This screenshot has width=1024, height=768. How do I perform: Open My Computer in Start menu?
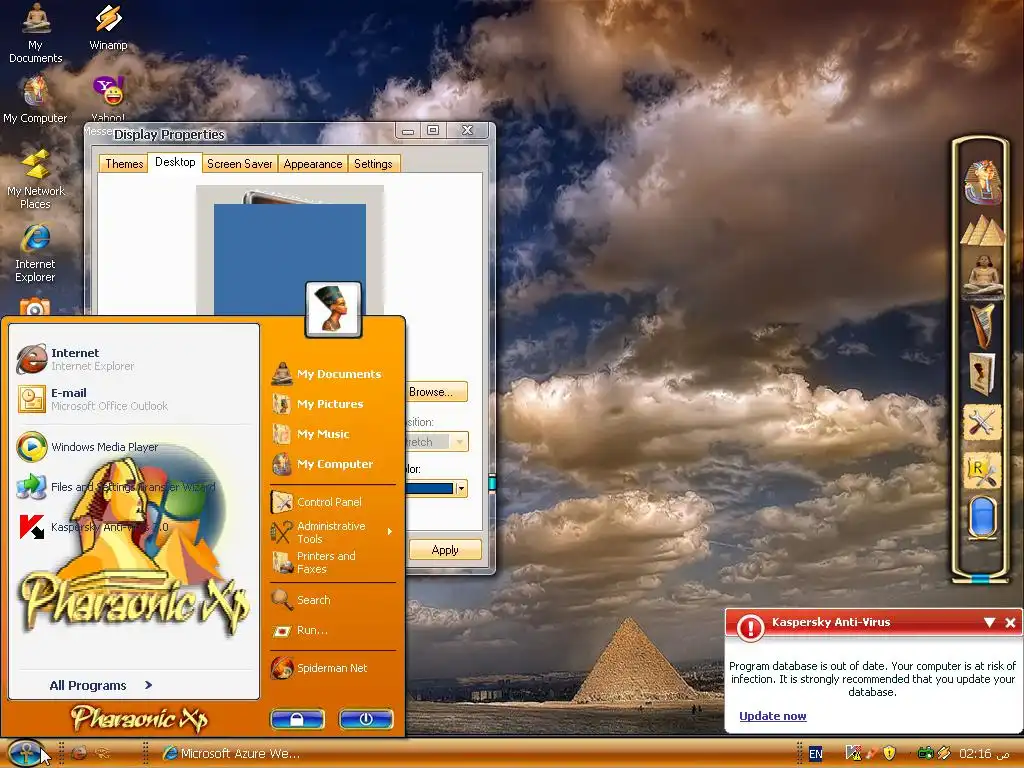click(333, 464)
